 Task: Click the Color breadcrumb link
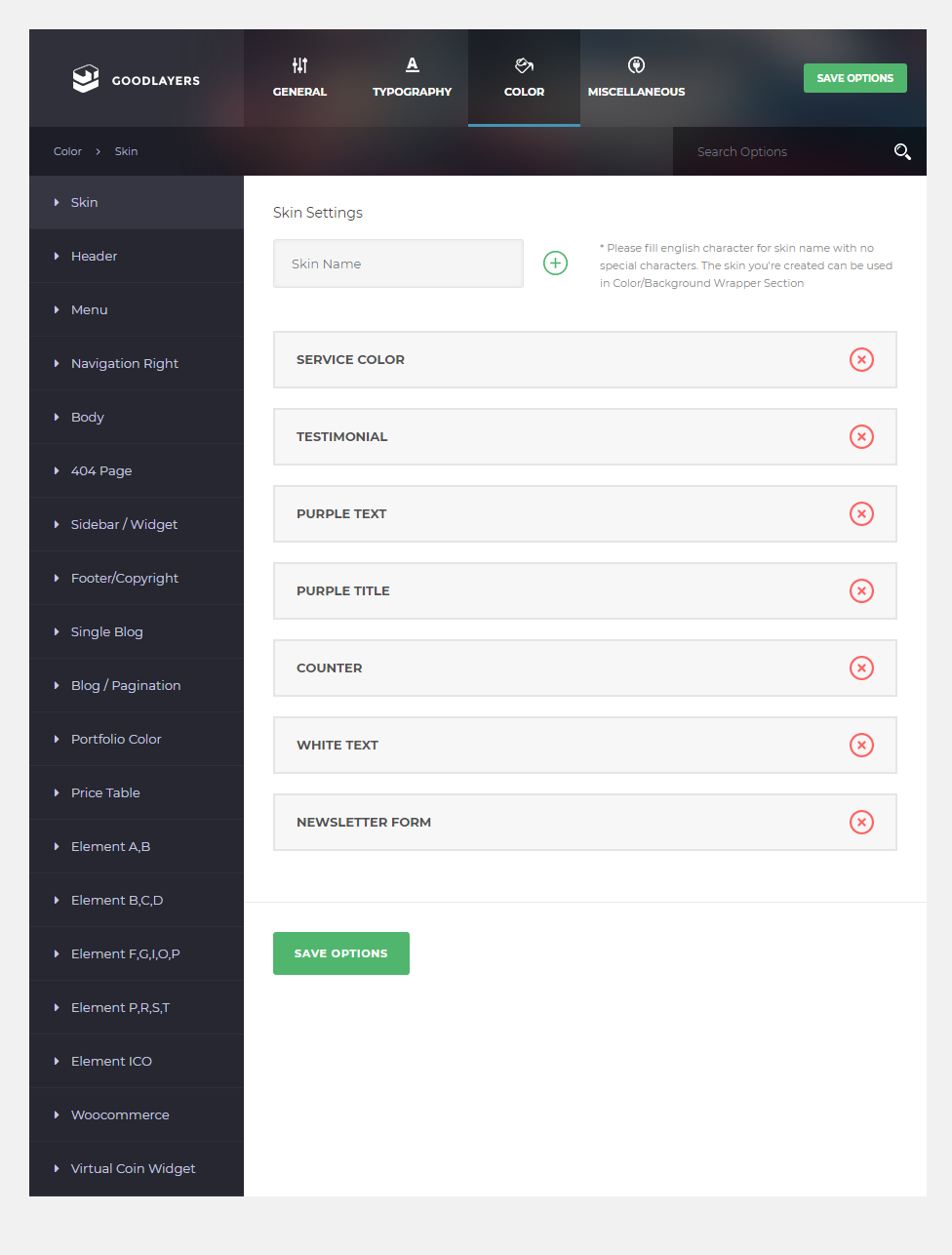click(x=67, y=151)
